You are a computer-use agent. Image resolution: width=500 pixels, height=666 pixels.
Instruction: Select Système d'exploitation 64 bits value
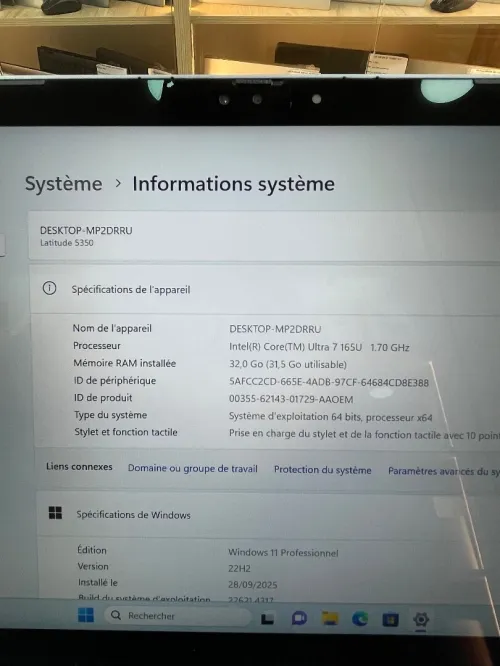click(331, 417)
